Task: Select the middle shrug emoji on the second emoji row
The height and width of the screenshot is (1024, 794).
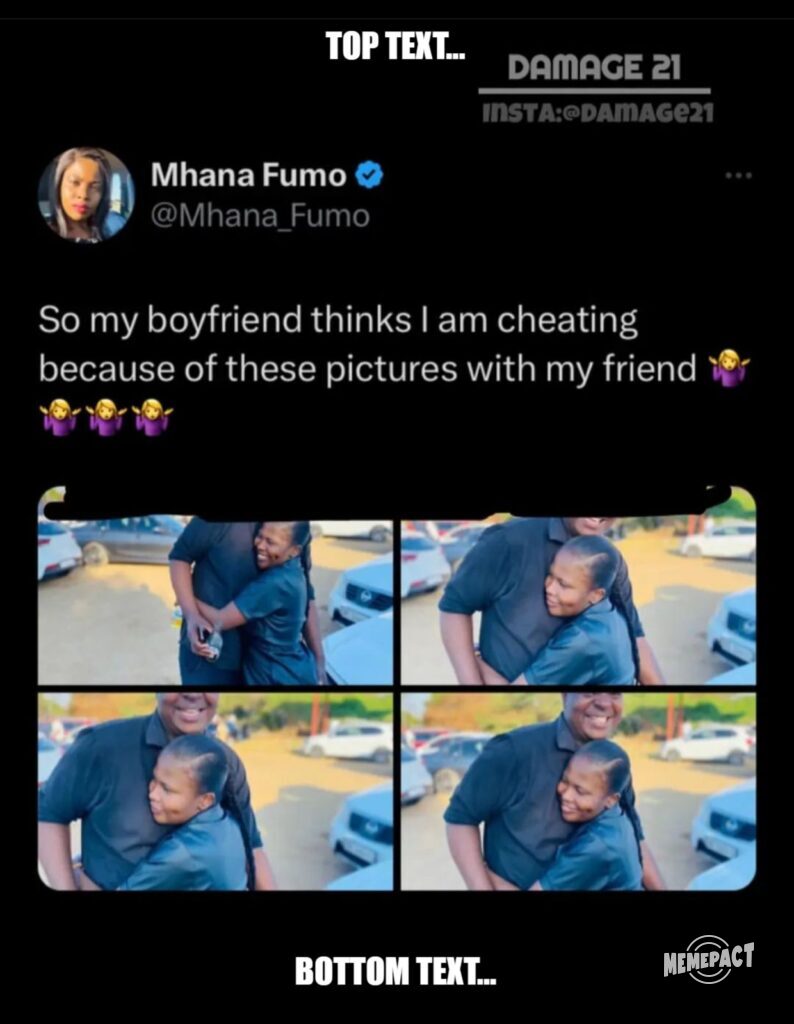Action: [107, 415]
